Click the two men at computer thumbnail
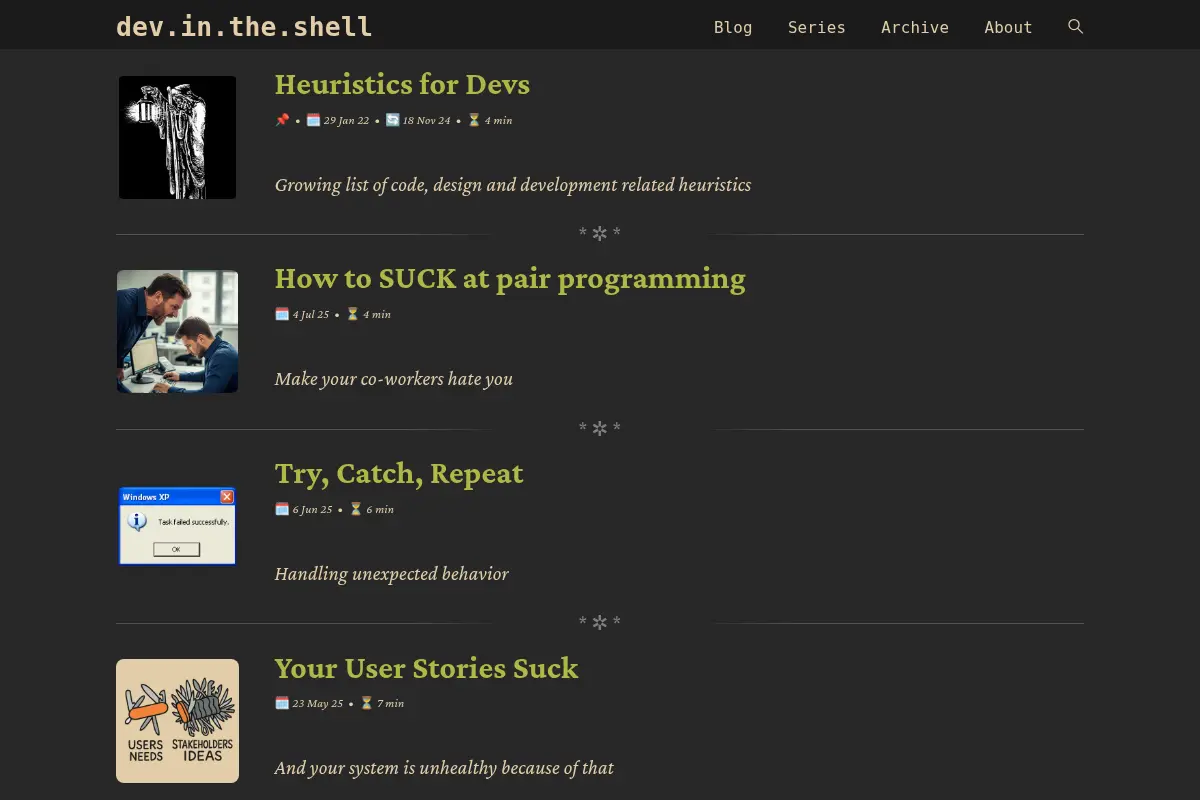1200x800 pixels. 177,331
